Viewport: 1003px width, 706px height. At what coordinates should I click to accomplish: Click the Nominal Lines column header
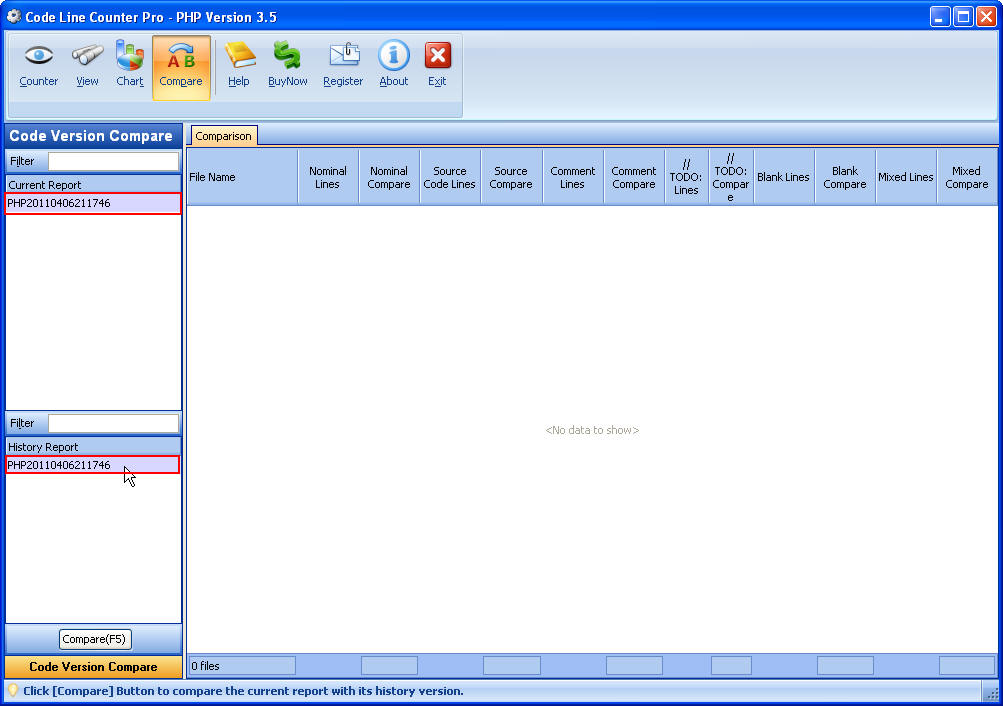327,176
